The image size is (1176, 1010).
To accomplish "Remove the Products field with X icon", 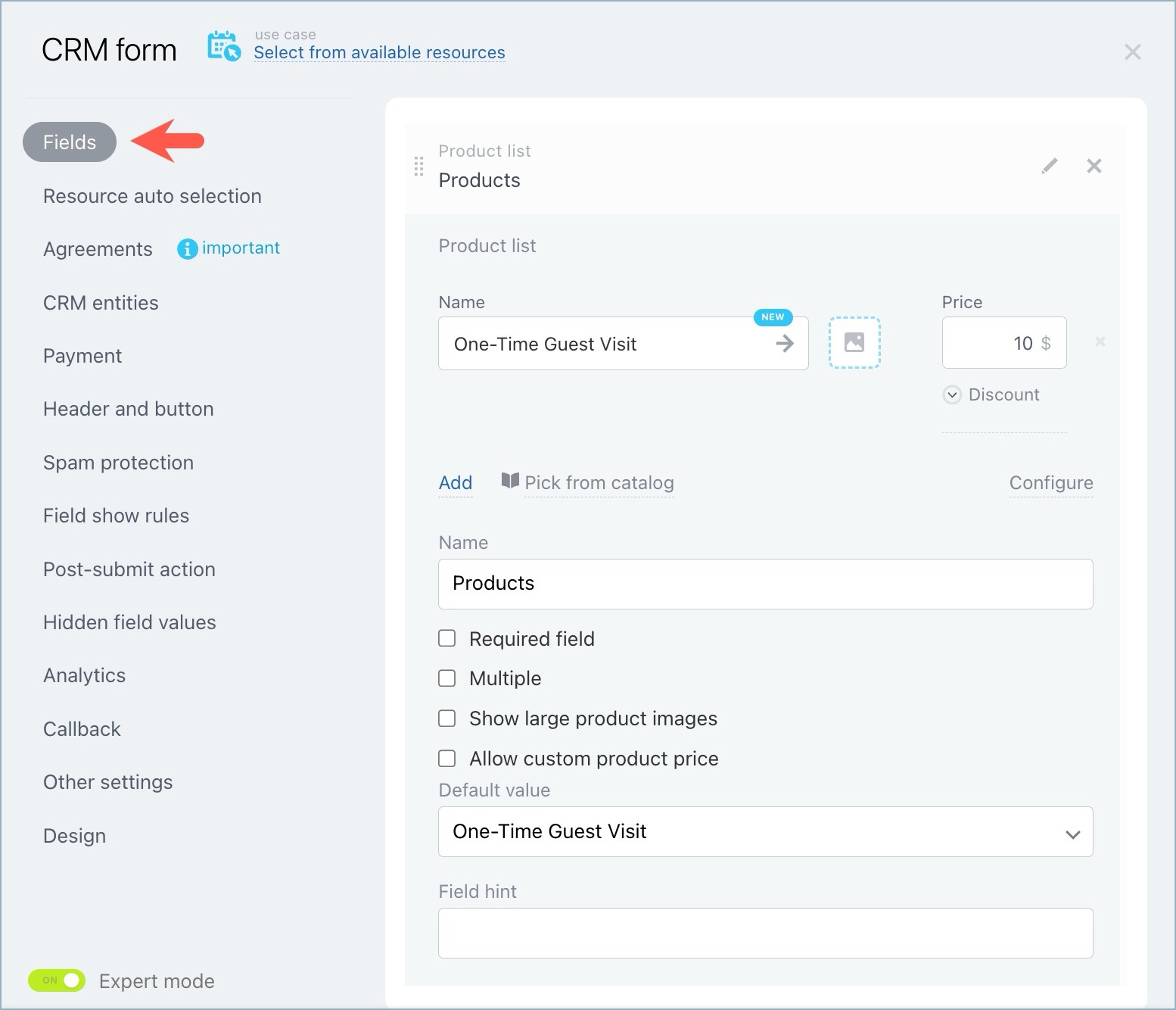I will click(1094, 166).
